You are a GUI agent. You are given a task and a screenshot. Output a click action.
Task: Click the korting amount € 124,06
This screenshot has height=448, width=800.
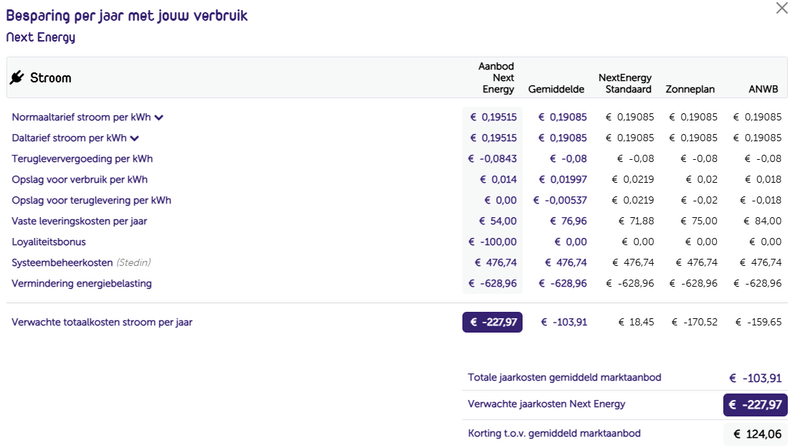pyautogui.click(x=757, y=434)
